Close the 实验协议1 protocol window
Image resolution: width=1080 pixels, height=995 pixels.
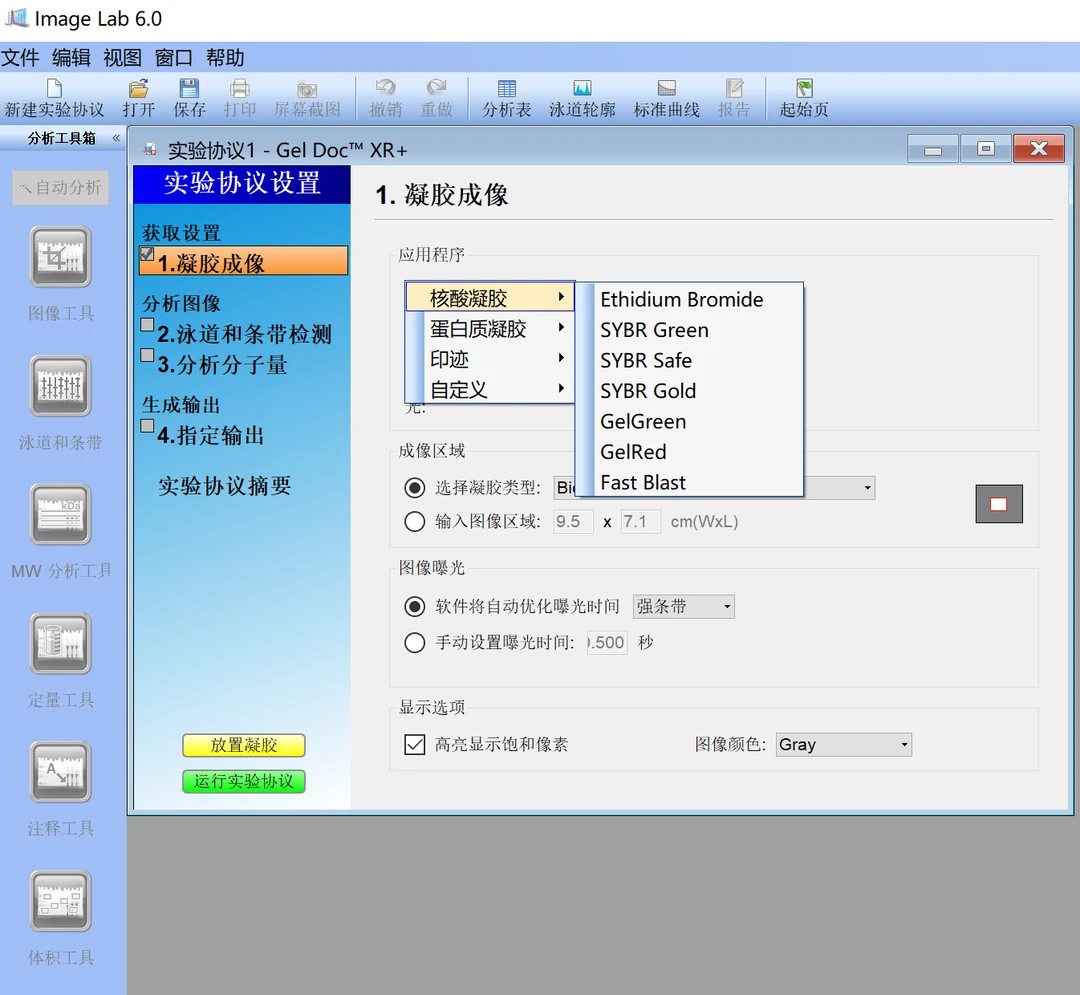click(1039, 149)
